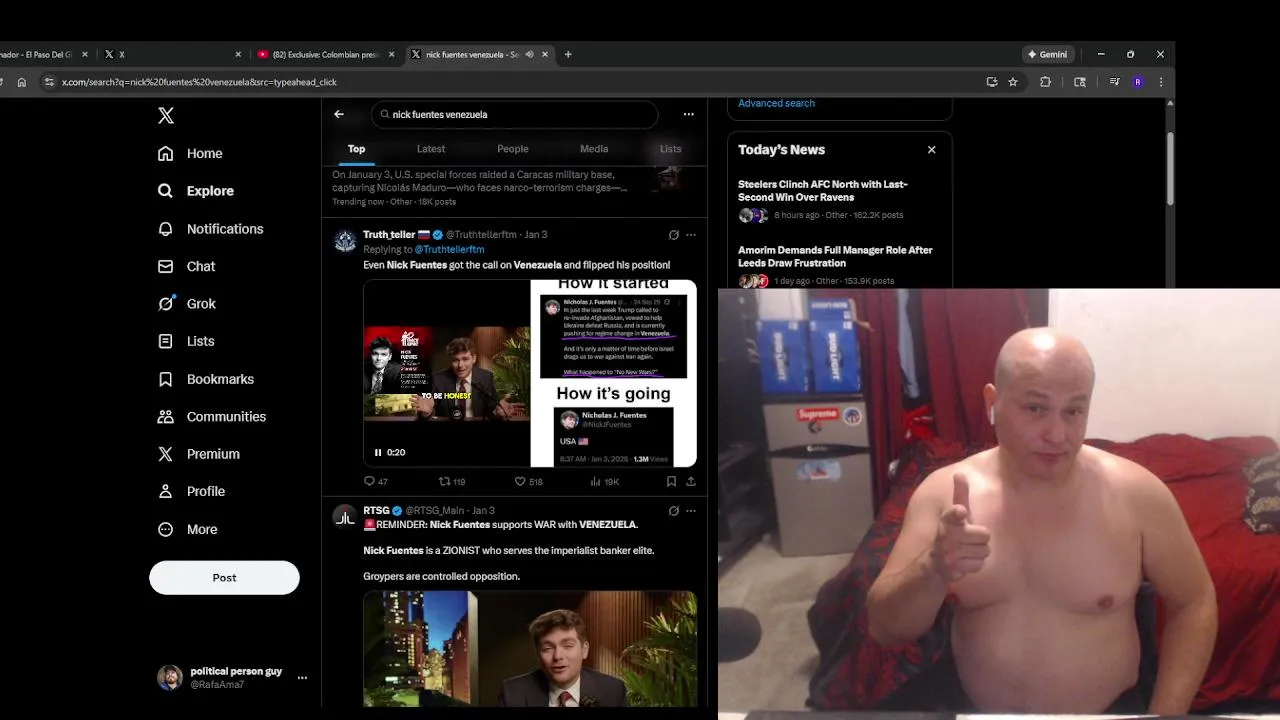Open Premium in the sidebar
1280x720 pixels.
199,454
